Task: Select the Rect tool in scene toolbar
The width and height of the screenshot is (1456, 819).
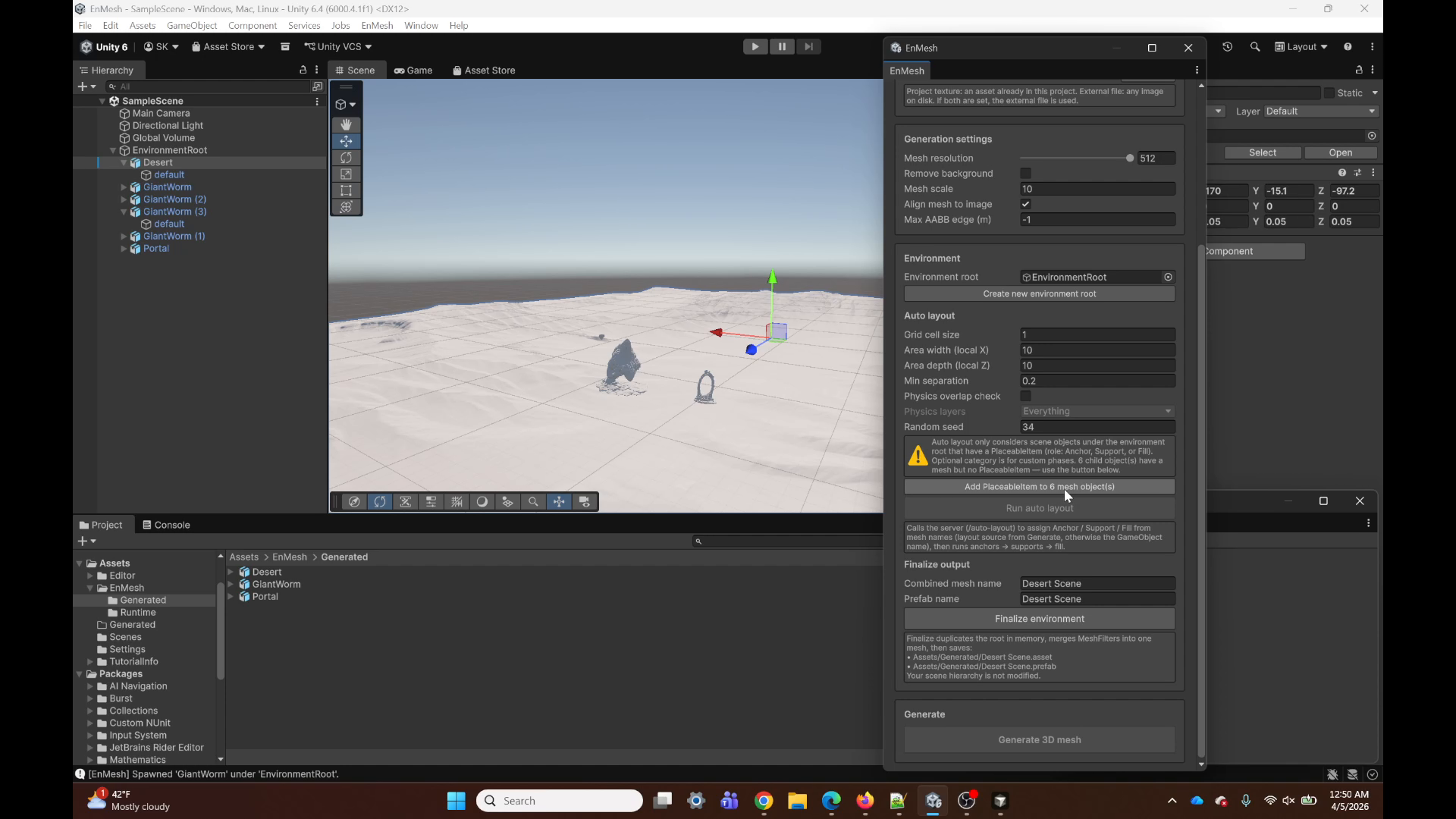Action: [x=346, y=190]
